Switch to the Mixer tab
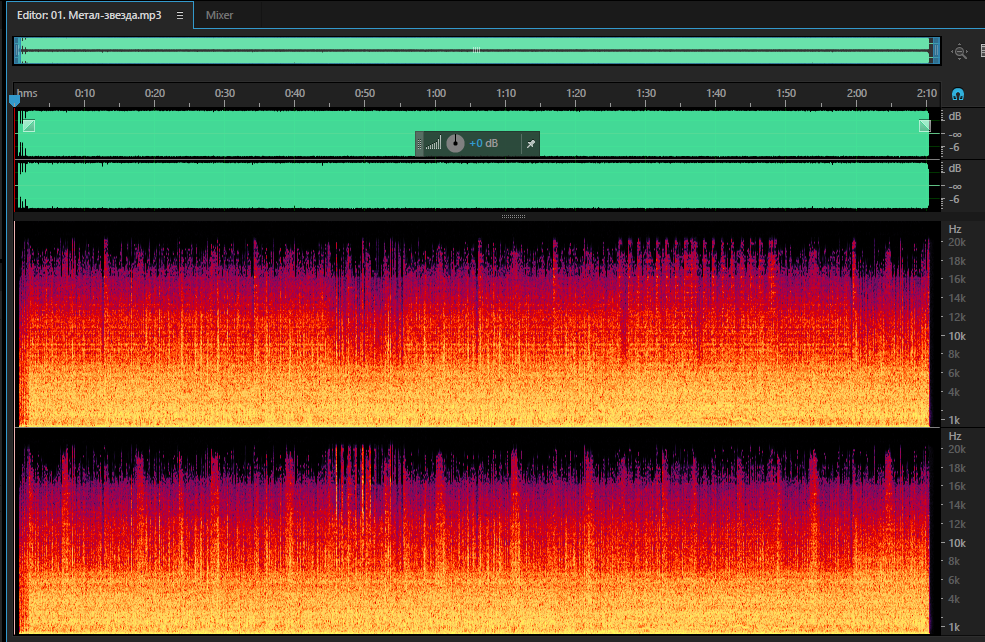 coord(219,15)
